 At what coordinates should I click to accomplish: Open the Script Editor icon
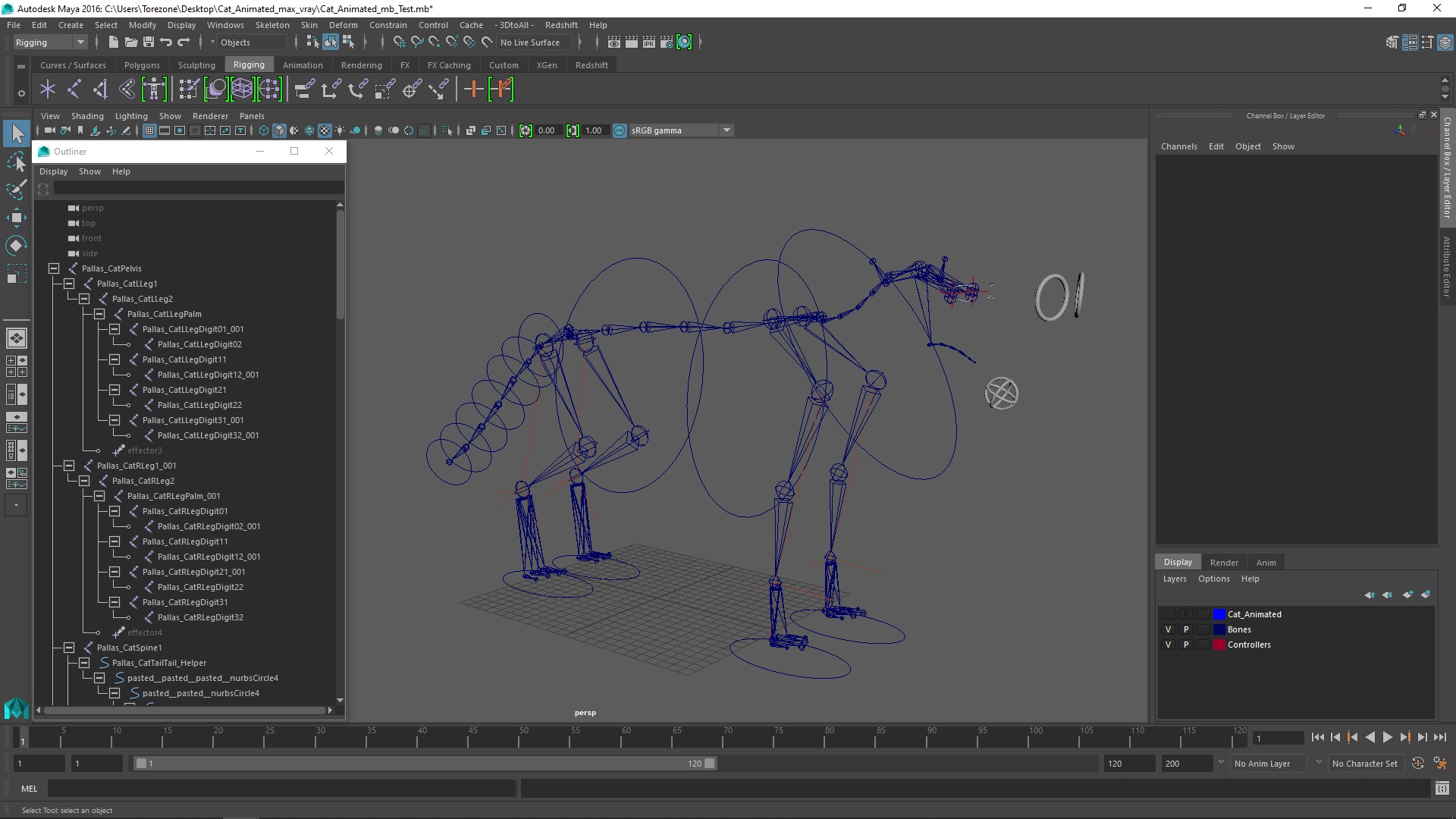1442,789
